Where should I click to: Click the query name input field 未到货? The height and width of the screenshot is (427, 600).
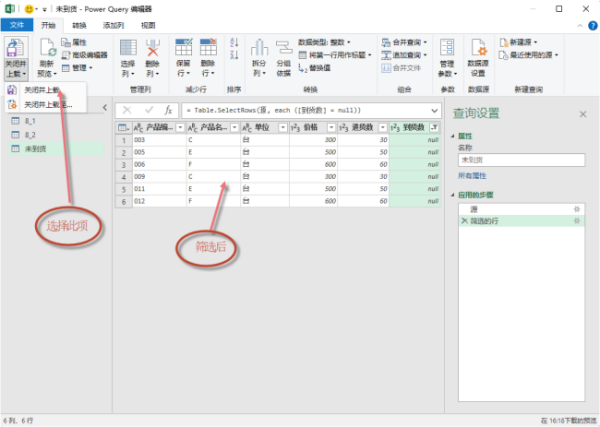point(521,159)
